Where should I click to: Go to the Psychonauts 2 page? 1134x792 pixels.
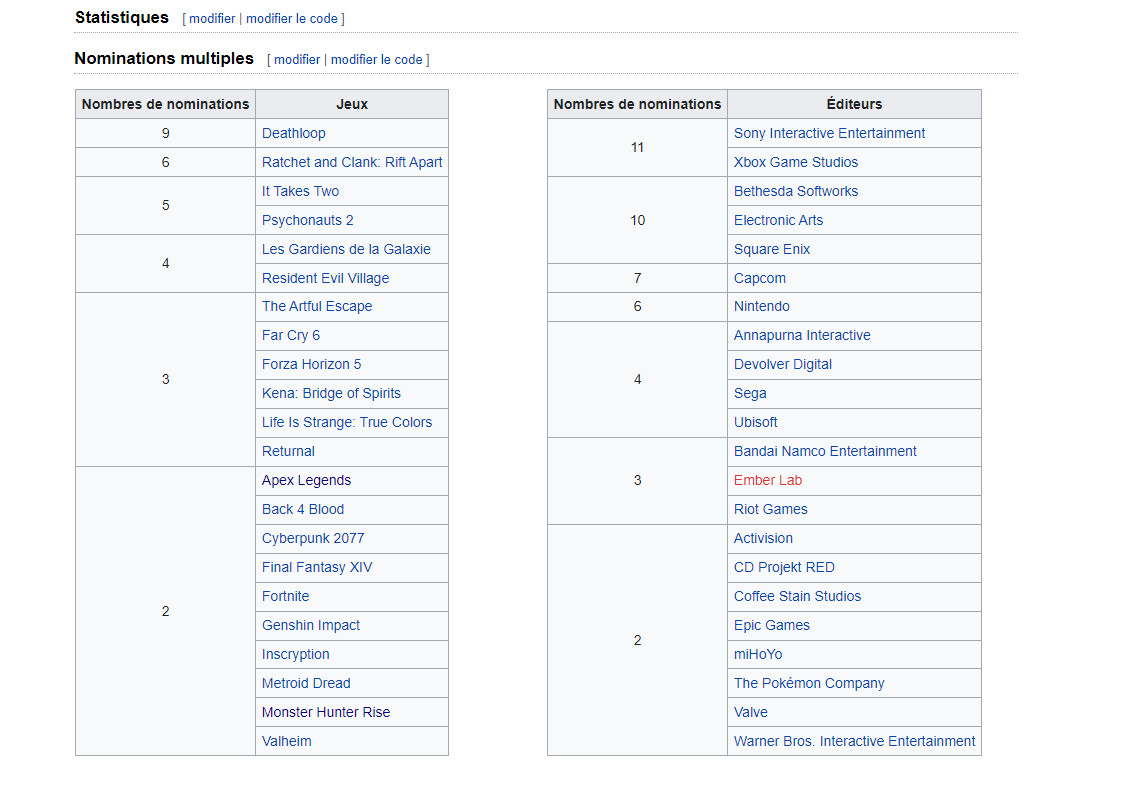click(x=307, y=220)
